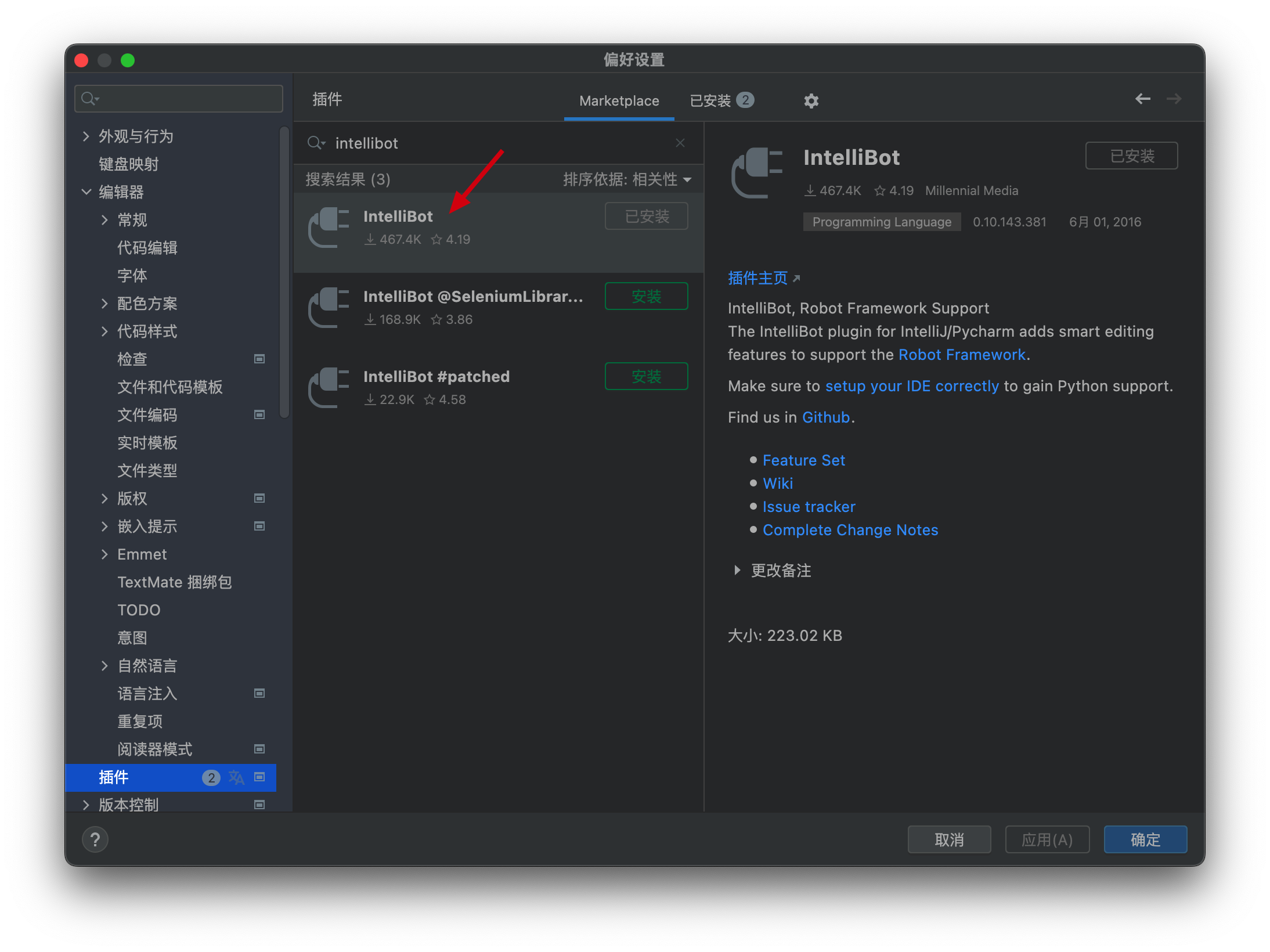Select the Marketplace tab

[619, 100]
